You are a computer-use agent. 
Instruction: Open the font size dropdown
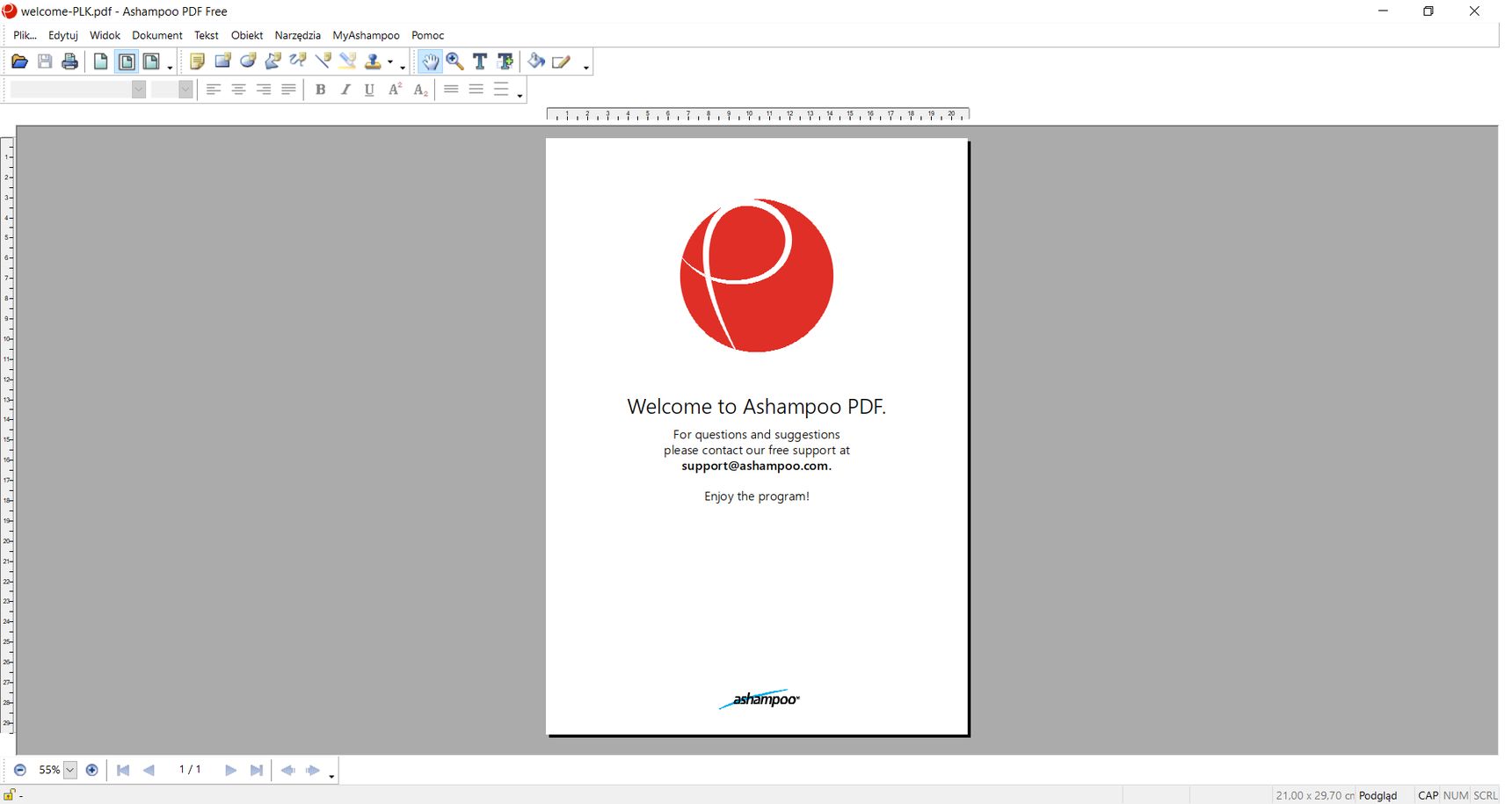click(x=185, y=90)
